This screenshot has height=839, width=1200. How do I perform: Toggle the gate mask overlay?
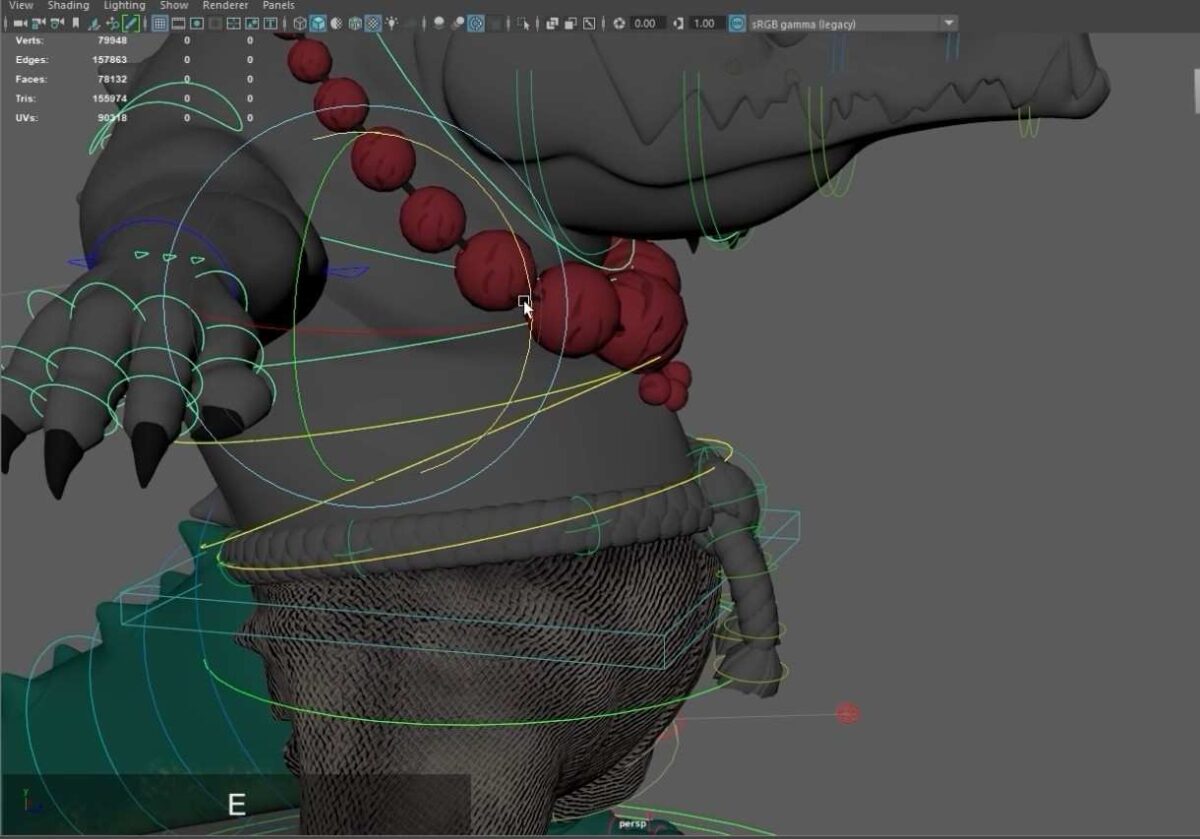click(x=216, y=23)
